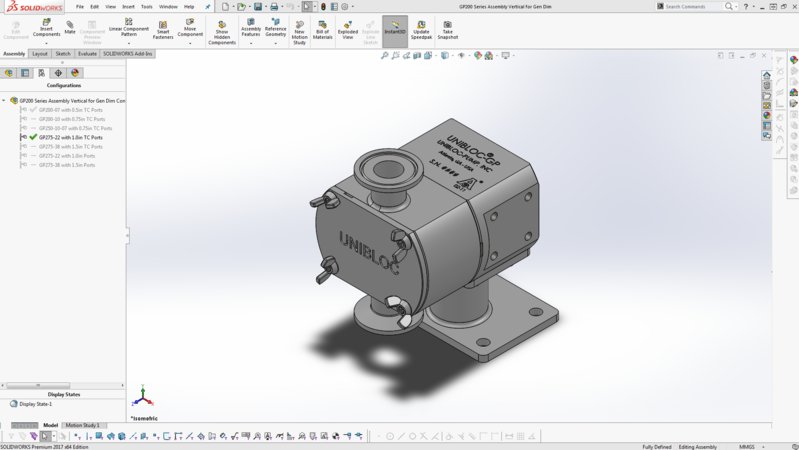Image resolution: width=799 pixels, height=450 pixels.
Task: Click Show Hidden Components
Action: [x=222, y=33]
